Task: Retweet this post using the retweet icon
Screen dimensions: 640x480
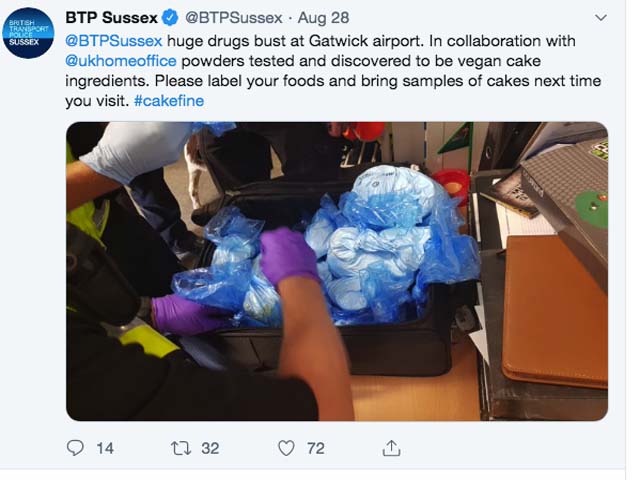Action: [x=180, y=448]
